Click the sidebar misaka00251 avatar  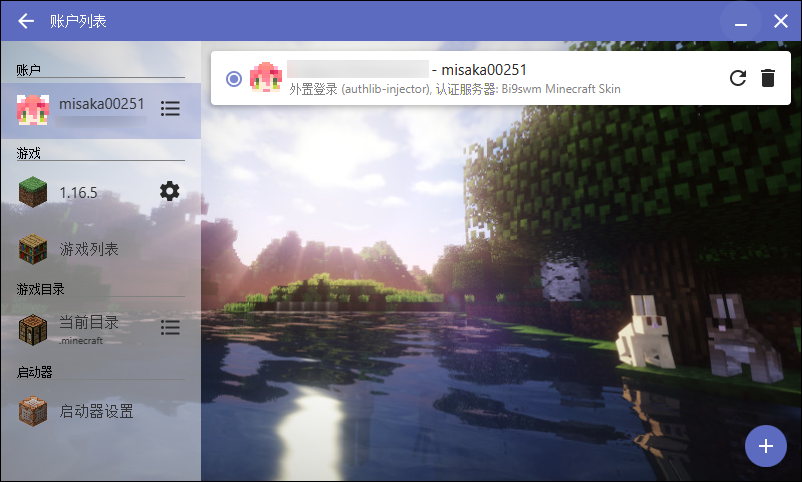click(33, 109)
